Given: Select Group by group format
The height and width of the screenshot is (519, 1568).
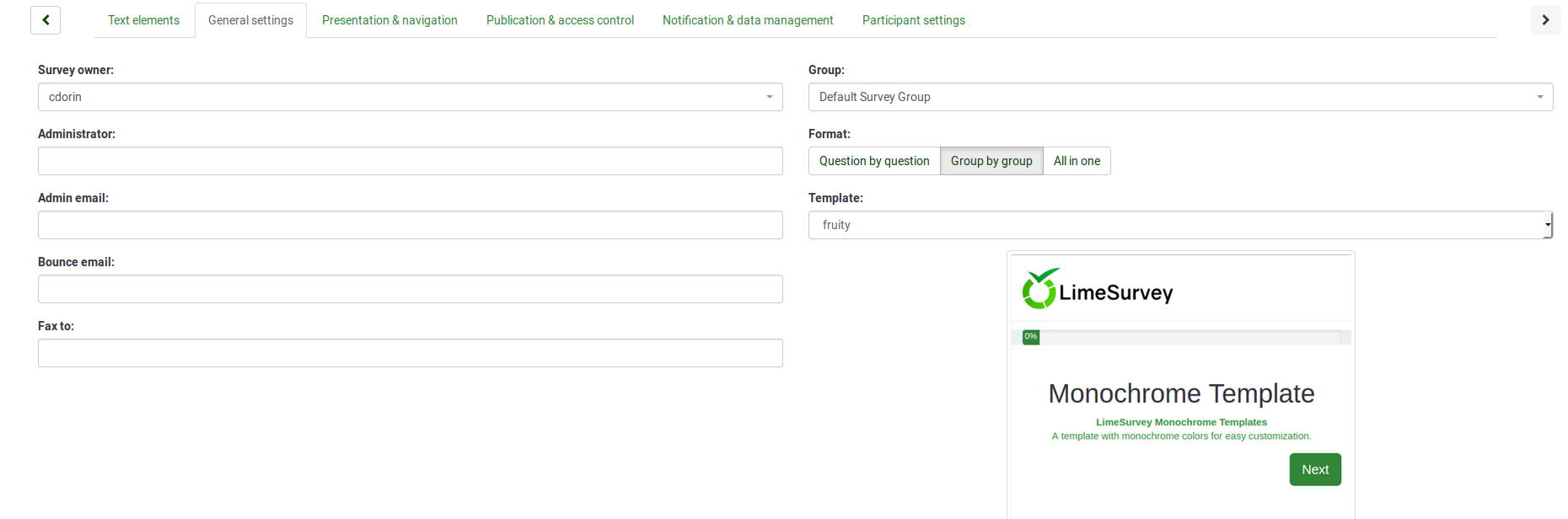Looking at the screenshot, I should tap(991, 161).
